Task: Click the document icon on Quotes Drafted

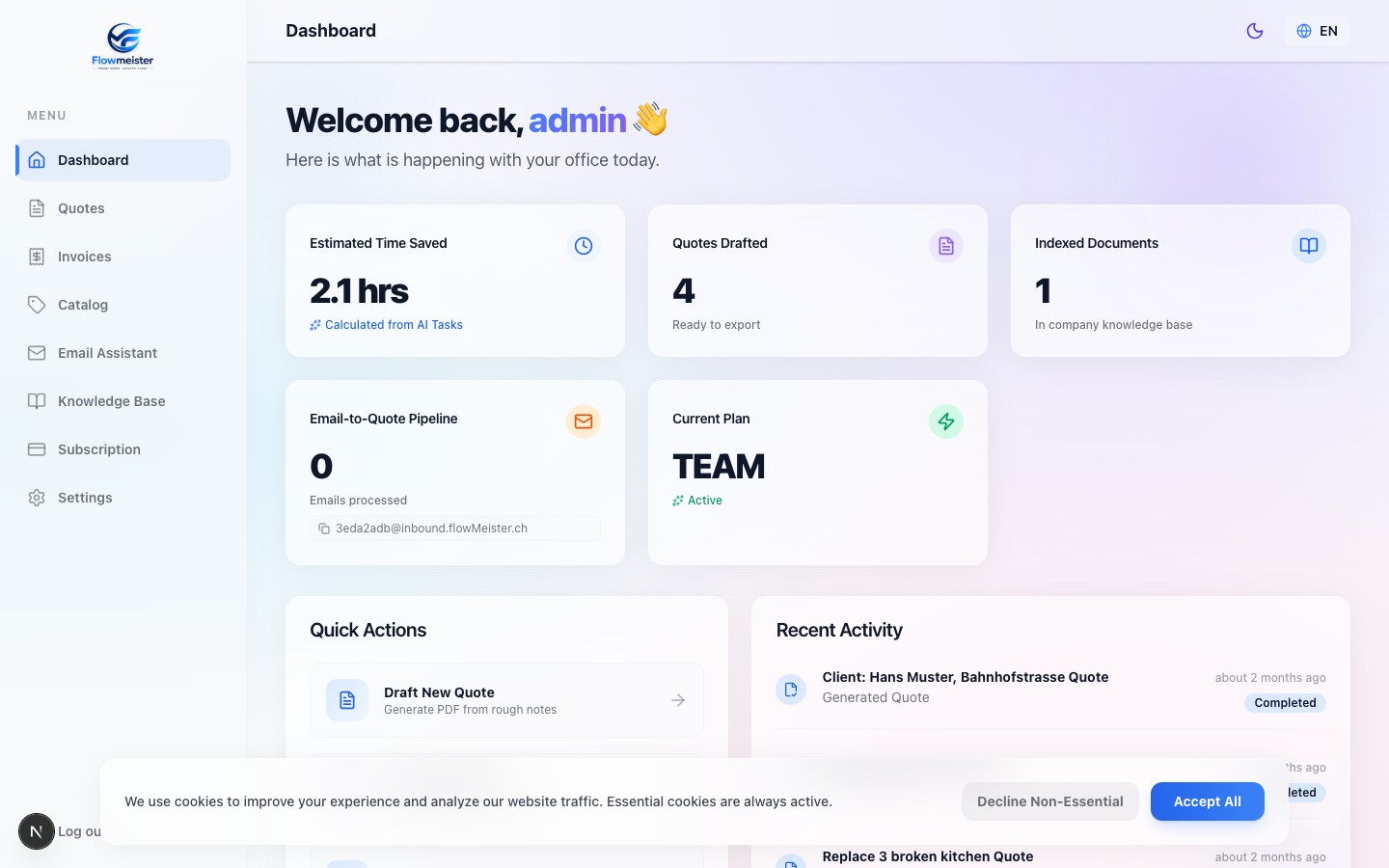Action: 946,246
